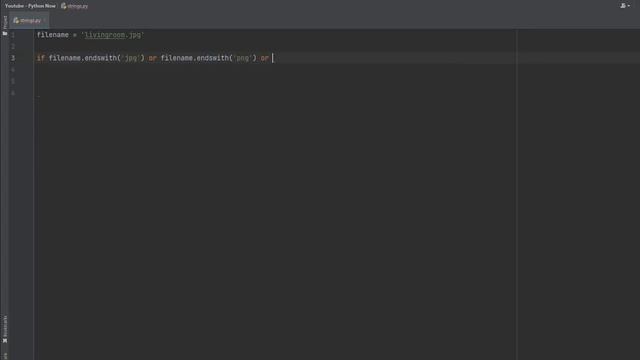This screenshot has height=360, width=640.
Task: Click gutter line number 1
Action: click(x=13, y=35)
